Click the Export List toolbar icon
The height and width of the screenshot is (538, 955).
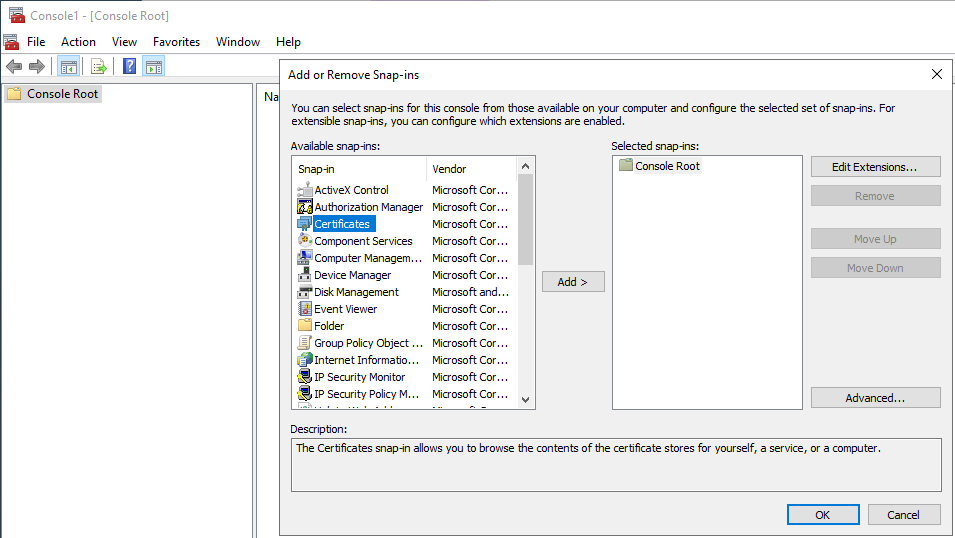click(x=99, y=66)
